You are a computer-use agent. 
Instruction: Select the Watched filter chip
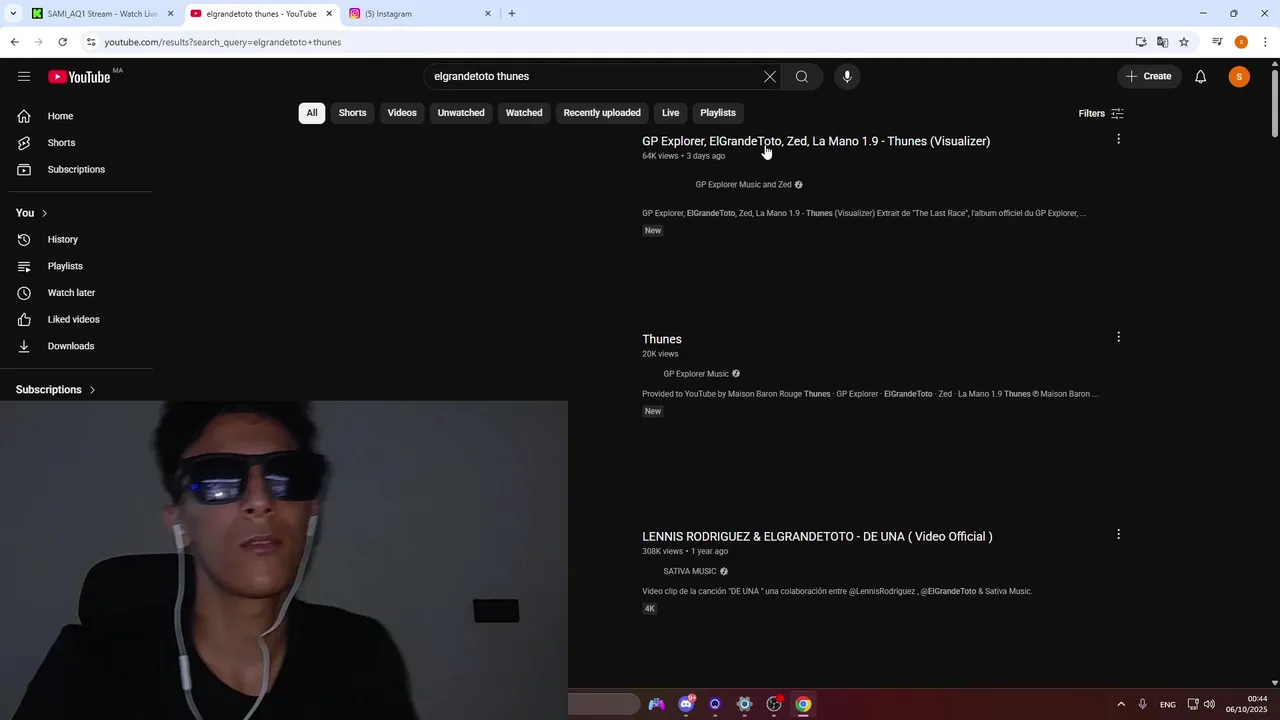[x=524, y=113]
